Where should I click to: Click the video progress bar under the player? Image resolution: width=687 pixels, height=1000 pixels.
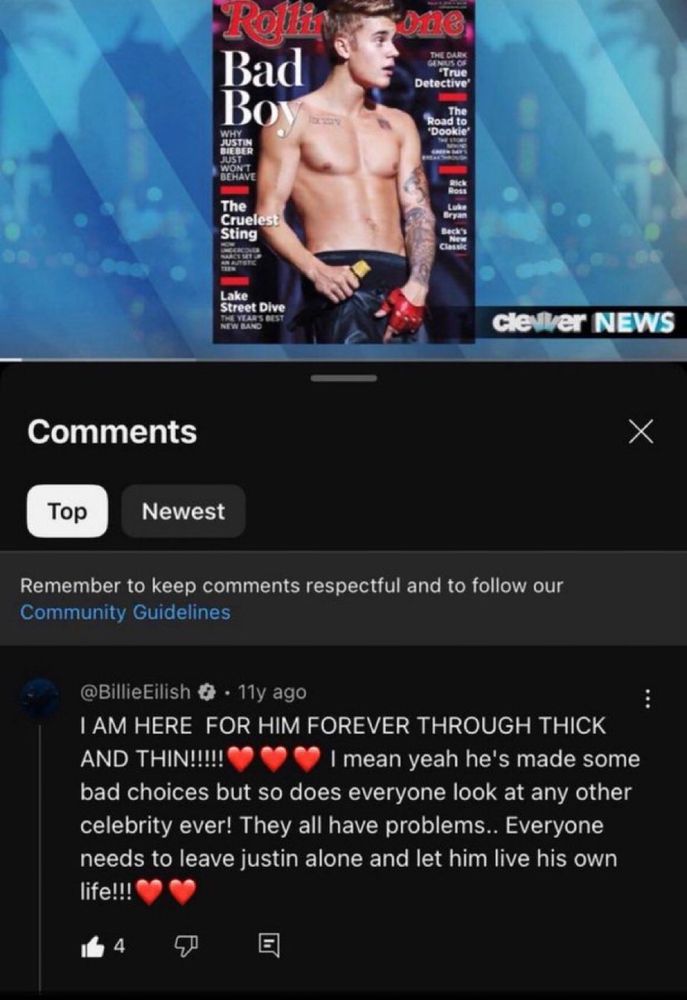[x=343, y=360]
